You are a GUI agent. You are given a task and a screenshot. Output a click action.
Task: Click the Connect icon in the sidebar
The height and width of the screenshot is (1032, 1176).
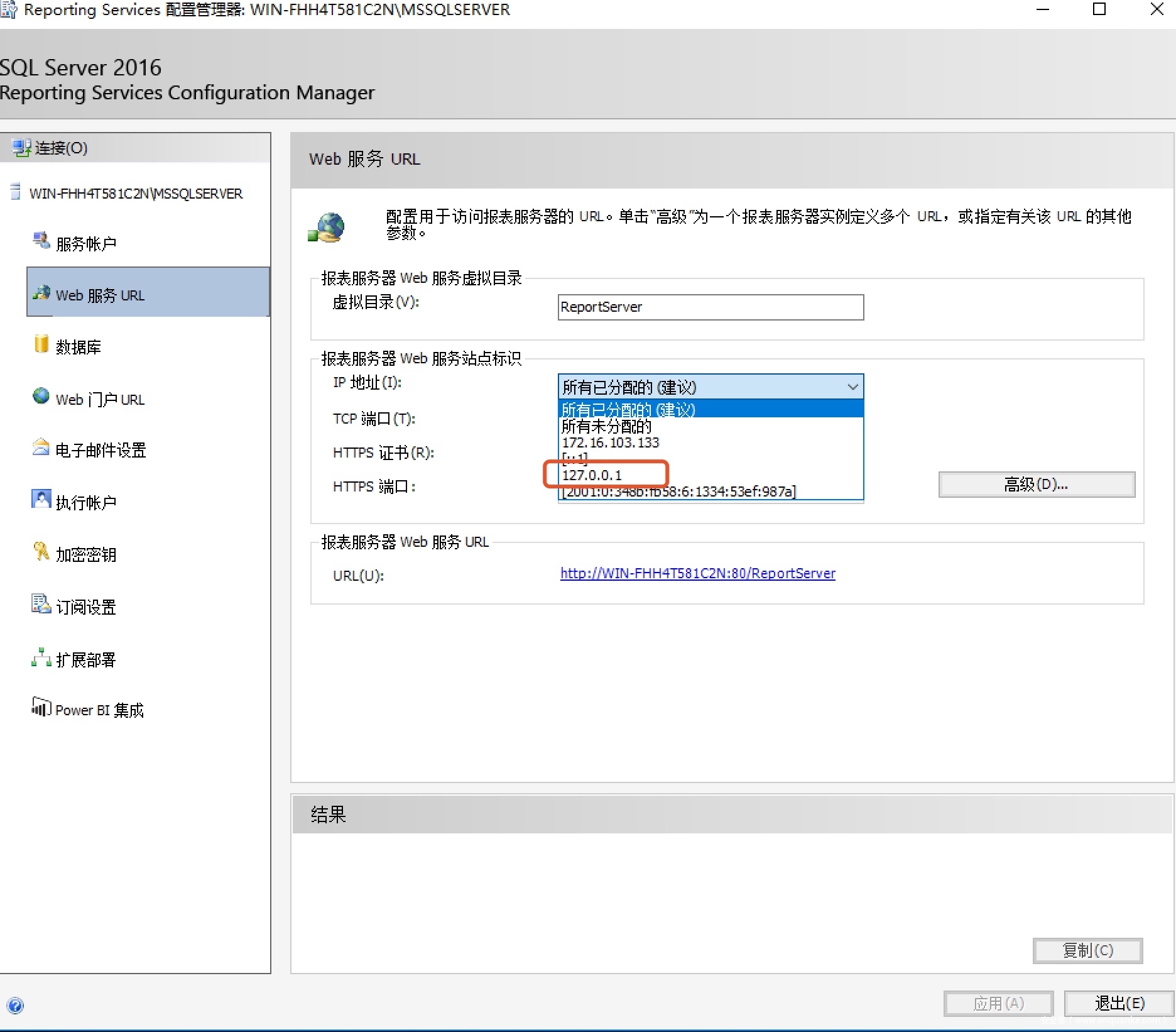pos(21,148)
